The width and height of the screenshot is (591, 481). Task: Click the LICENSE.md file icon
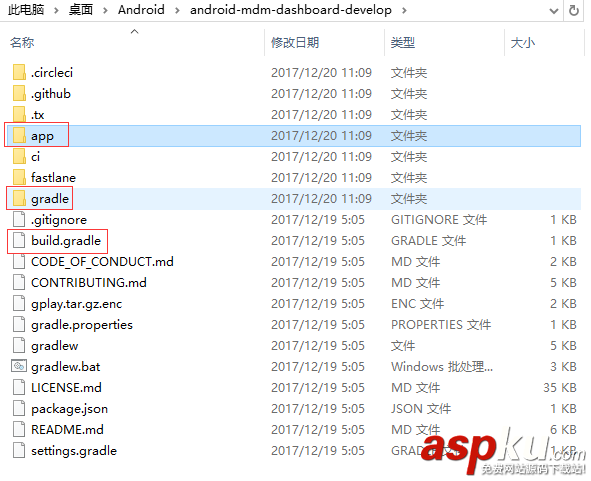click(x=19, y=388)
